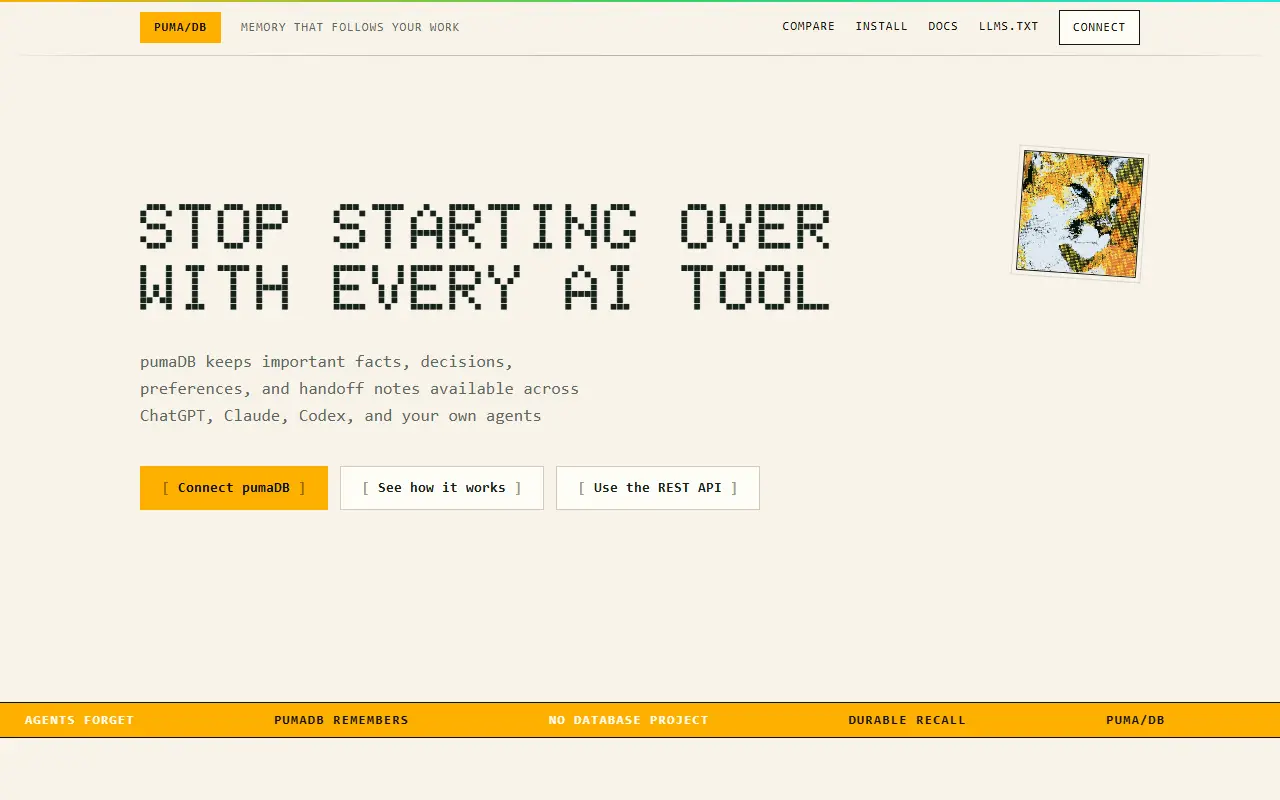Click 'pumaDB remembers' in the ticker bar
Screen dimensions: 1280x800
point(341,720)
